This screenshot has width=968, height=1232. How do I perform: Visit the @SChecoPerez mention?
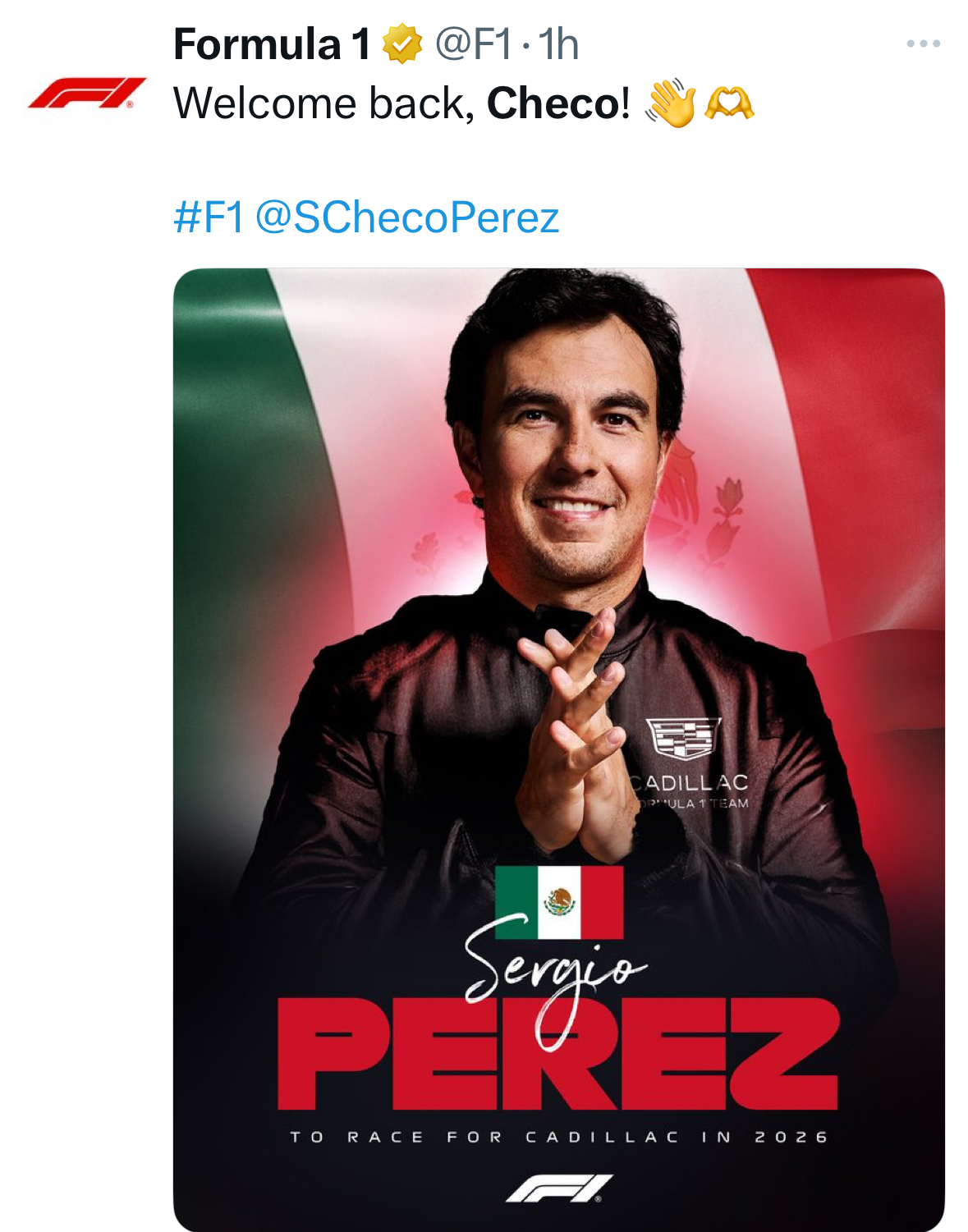click(407, 218)
